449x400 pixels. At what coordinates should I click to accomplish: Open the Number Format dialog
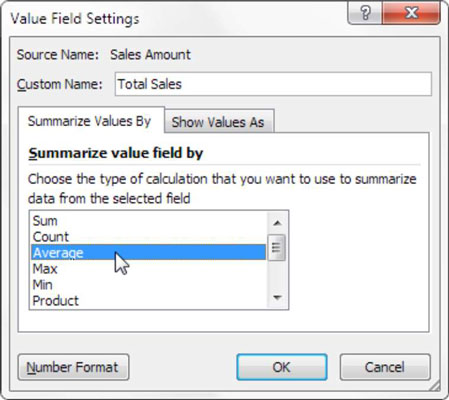point(73,367)
